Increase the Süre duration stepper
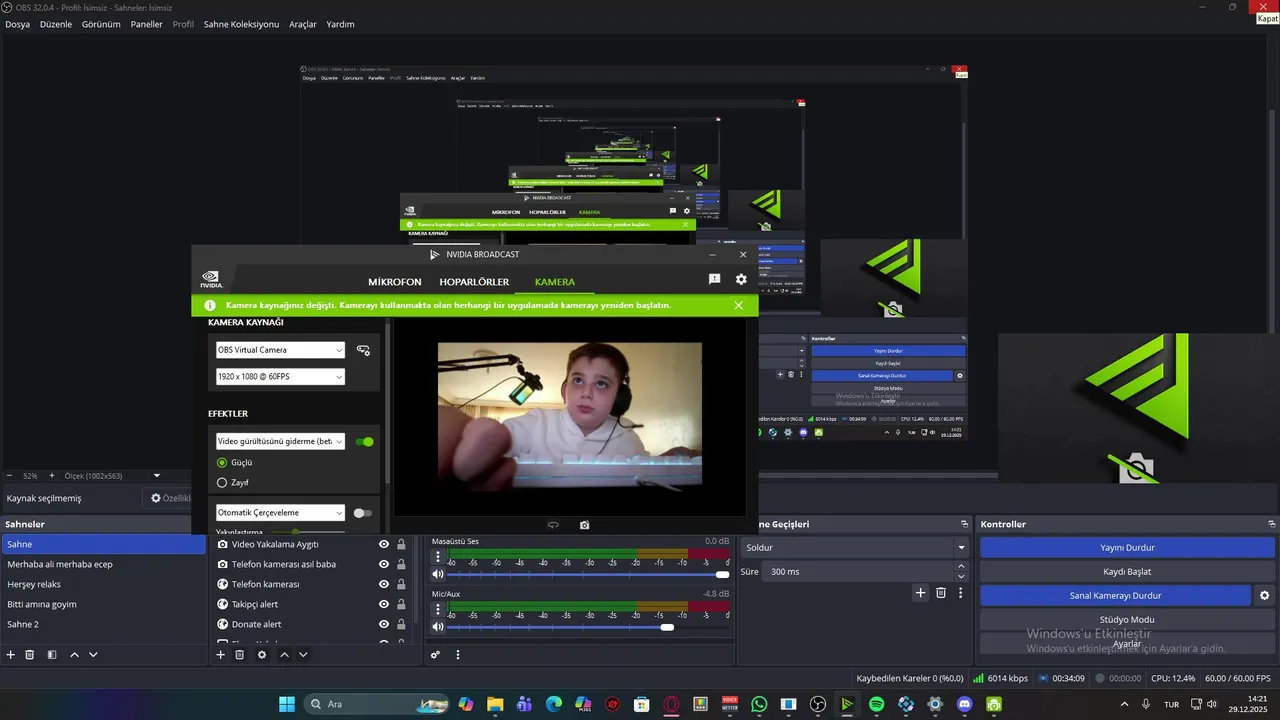 coord(961,567)
